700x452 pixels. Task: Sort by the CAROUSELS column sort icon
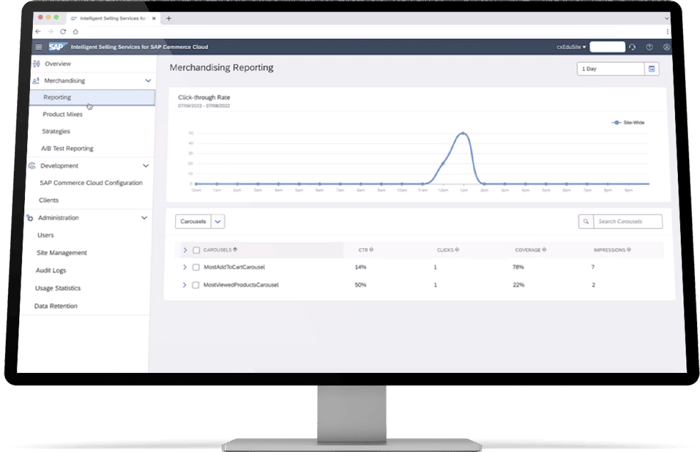click(x=235, y=250)
